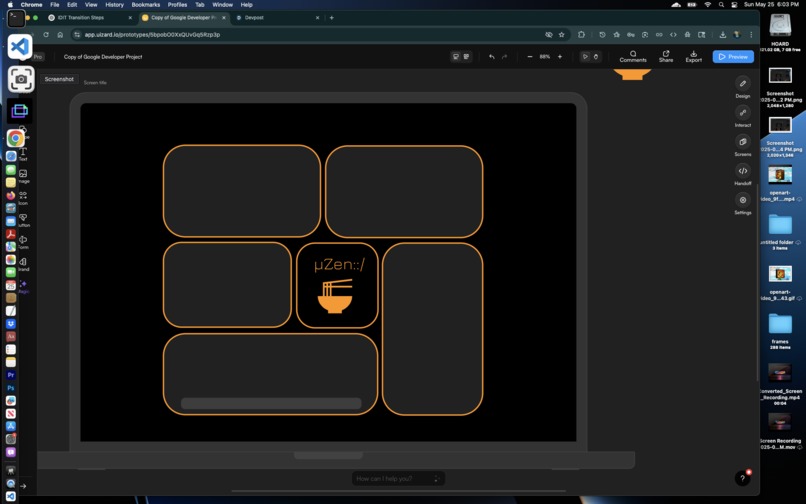Click the 'How can I help you?' field
Image resolution: width=806 pixels, height=504 pixels.
[398, 478]
